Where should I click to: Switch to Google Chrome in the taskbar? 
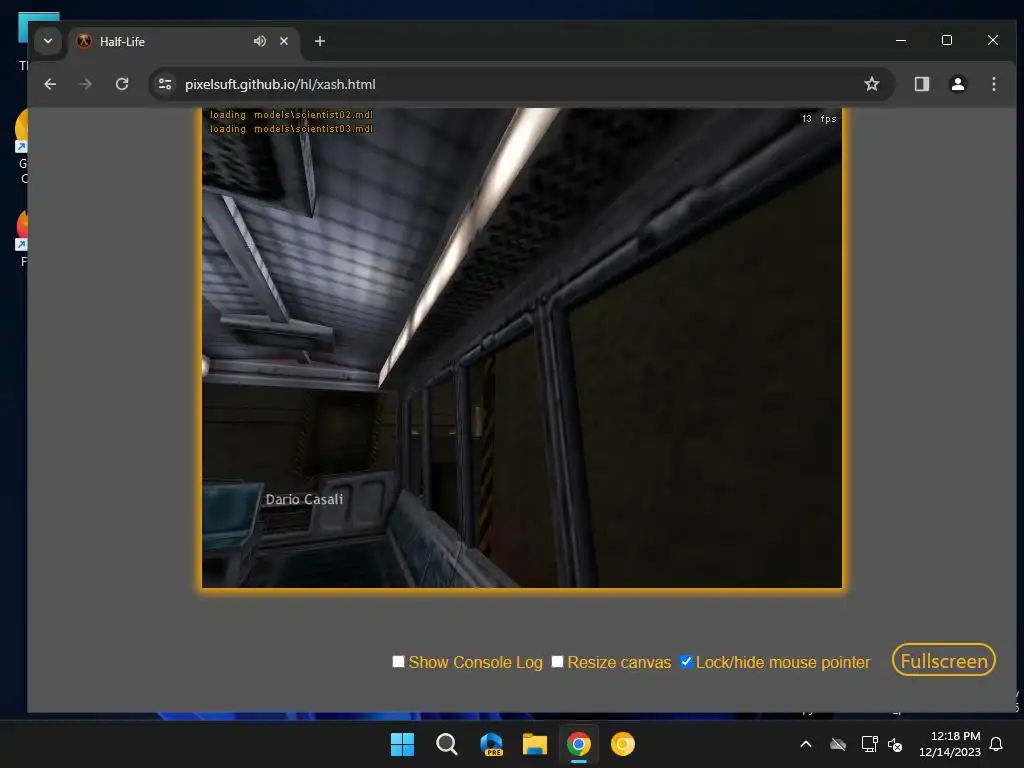pos(579,744)
